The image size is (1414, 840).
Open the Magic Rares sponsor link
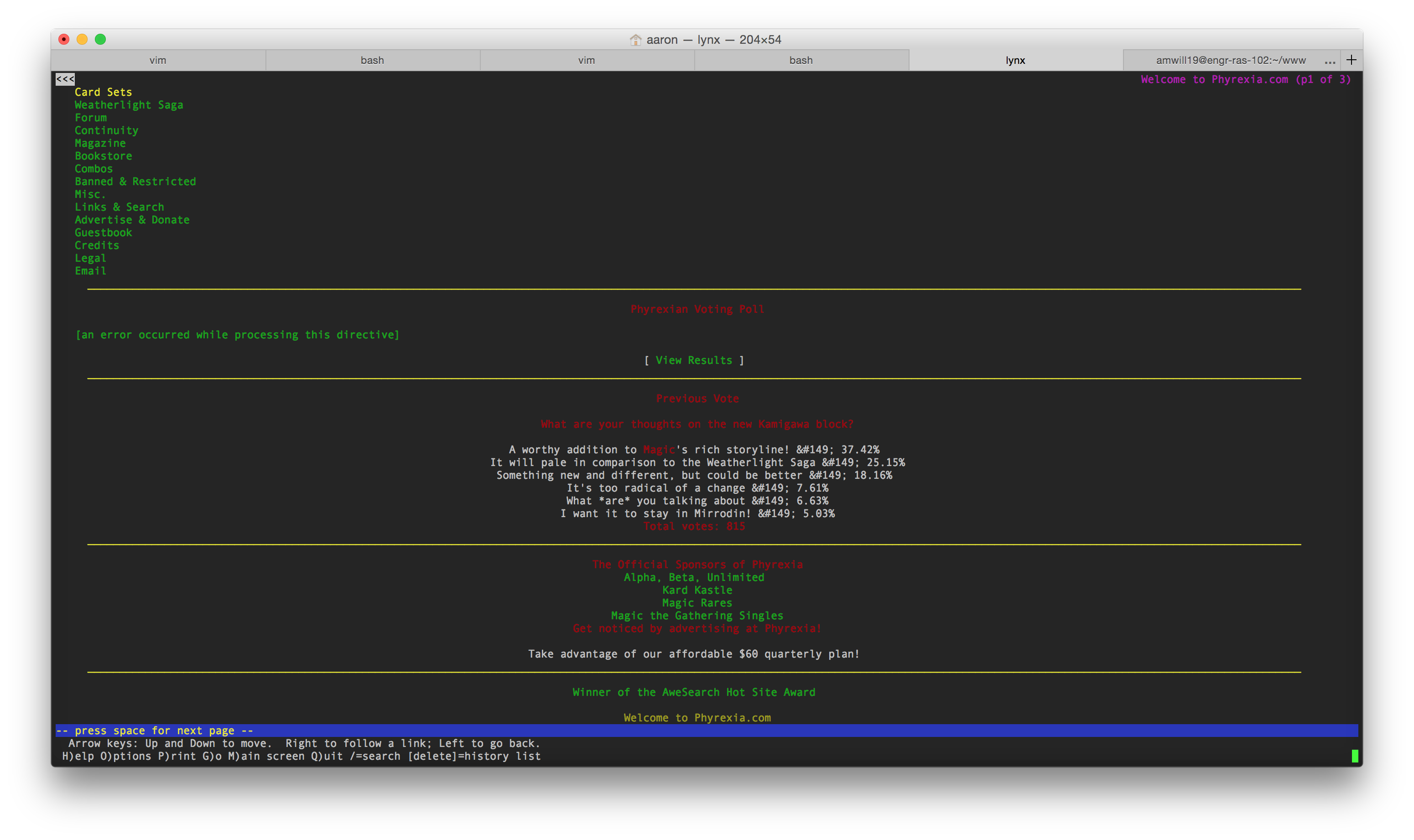click(697, 603)
